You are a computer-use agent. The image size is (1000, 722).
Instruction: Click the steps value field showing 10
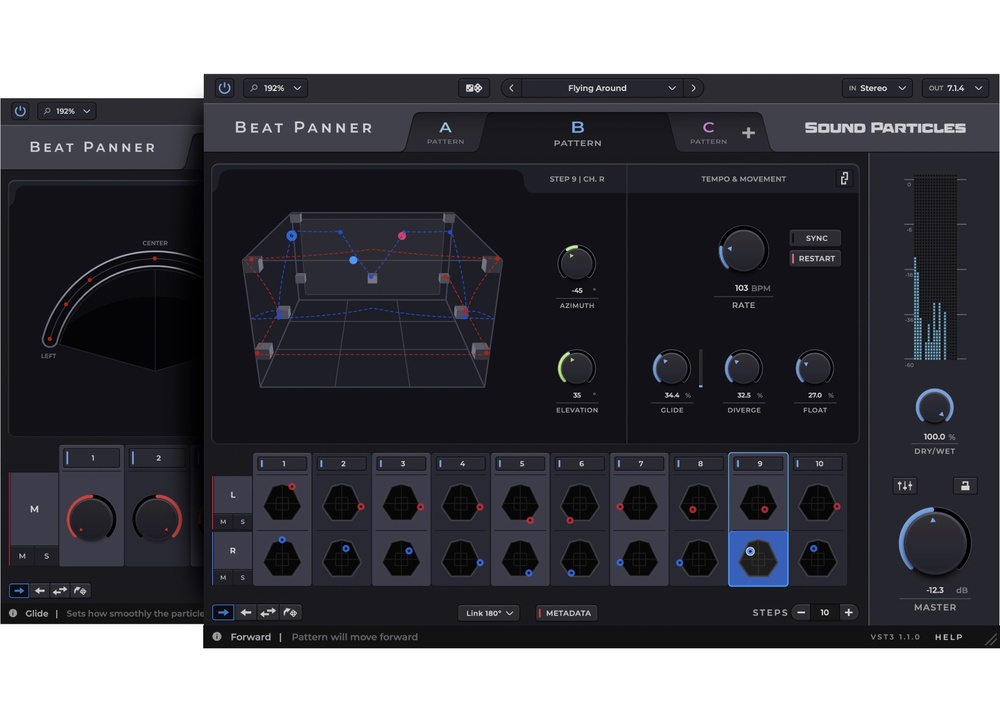[x=825, y=612]
